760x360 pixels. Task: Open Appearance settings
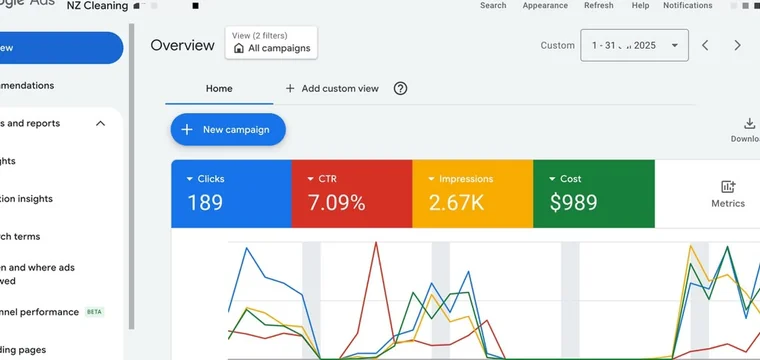[545, 6]
